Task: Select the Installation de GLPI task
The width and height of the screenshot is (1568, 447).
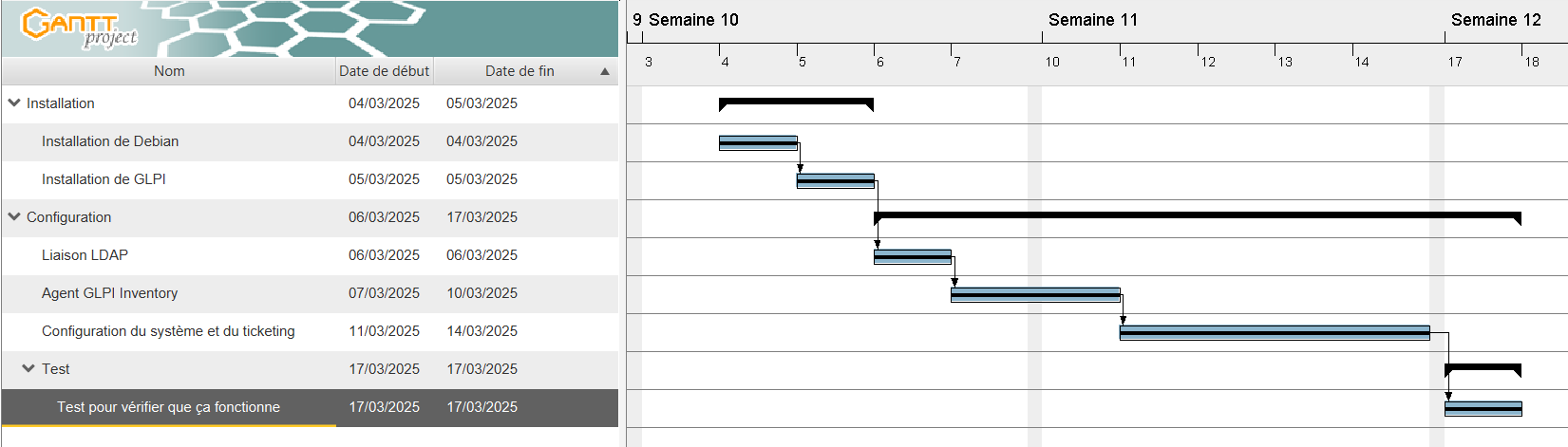Action: coord(104,179)
